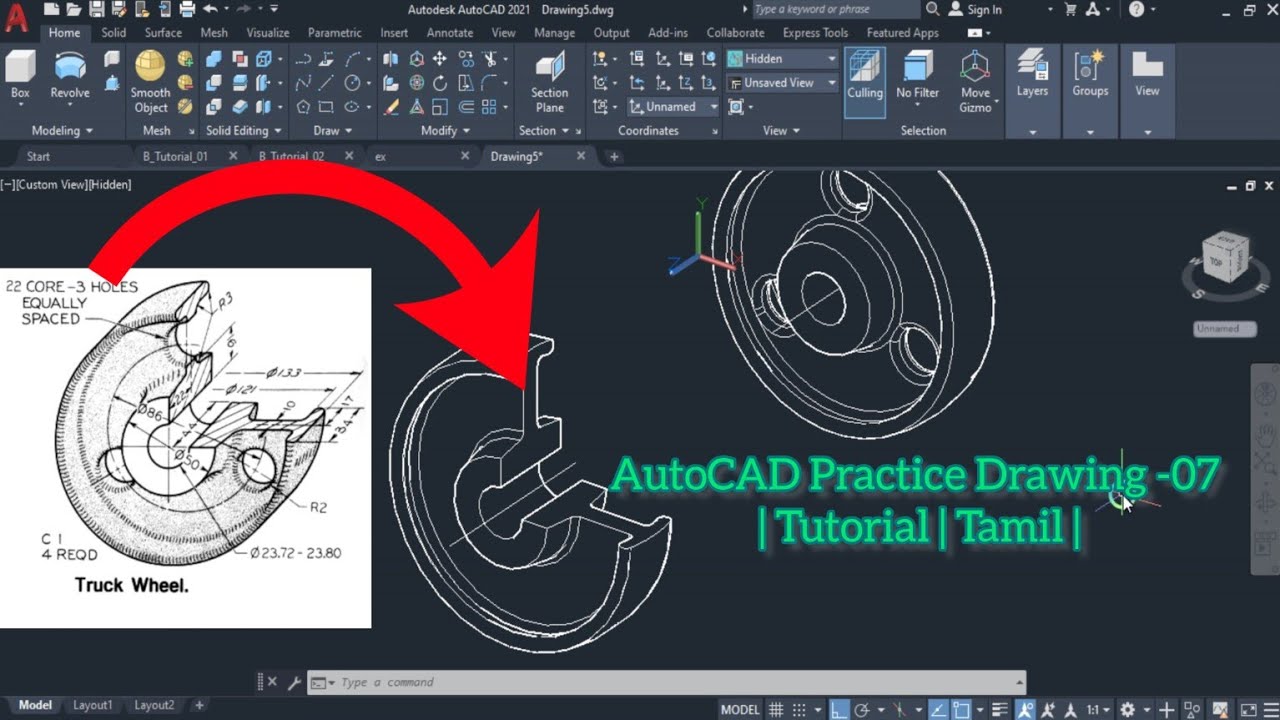Select the Polygon draw tool

tap(303, 107)
